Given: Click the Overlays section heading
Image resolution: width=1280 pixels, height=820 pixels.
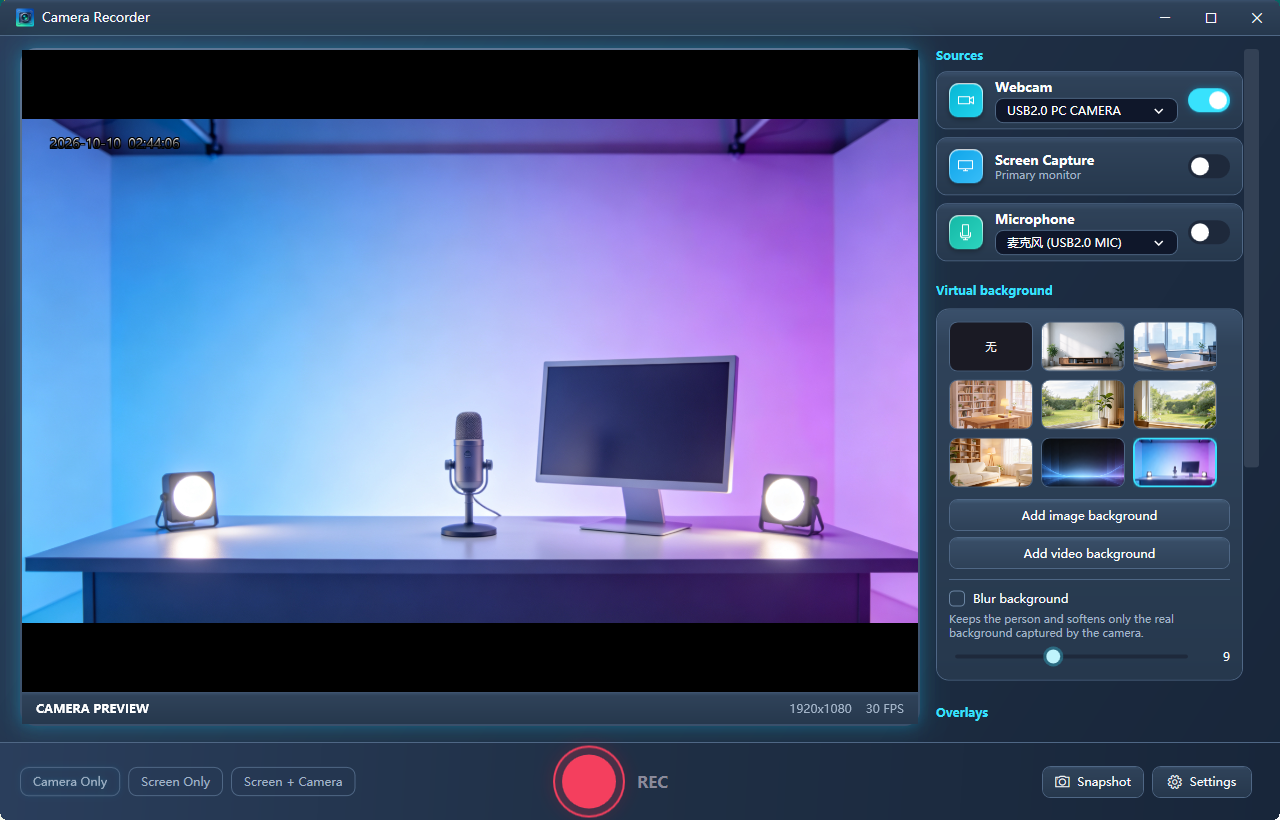Looking at the screenshot, I should [962, 713].
